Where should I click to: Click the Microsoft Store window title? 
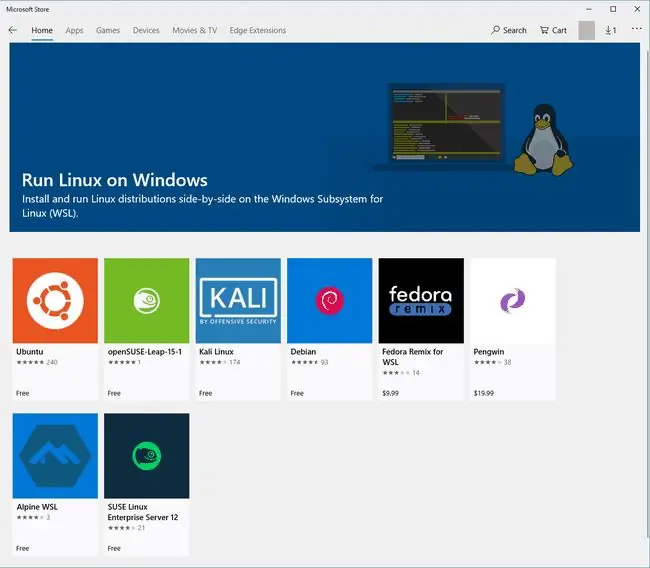[27, 9]
